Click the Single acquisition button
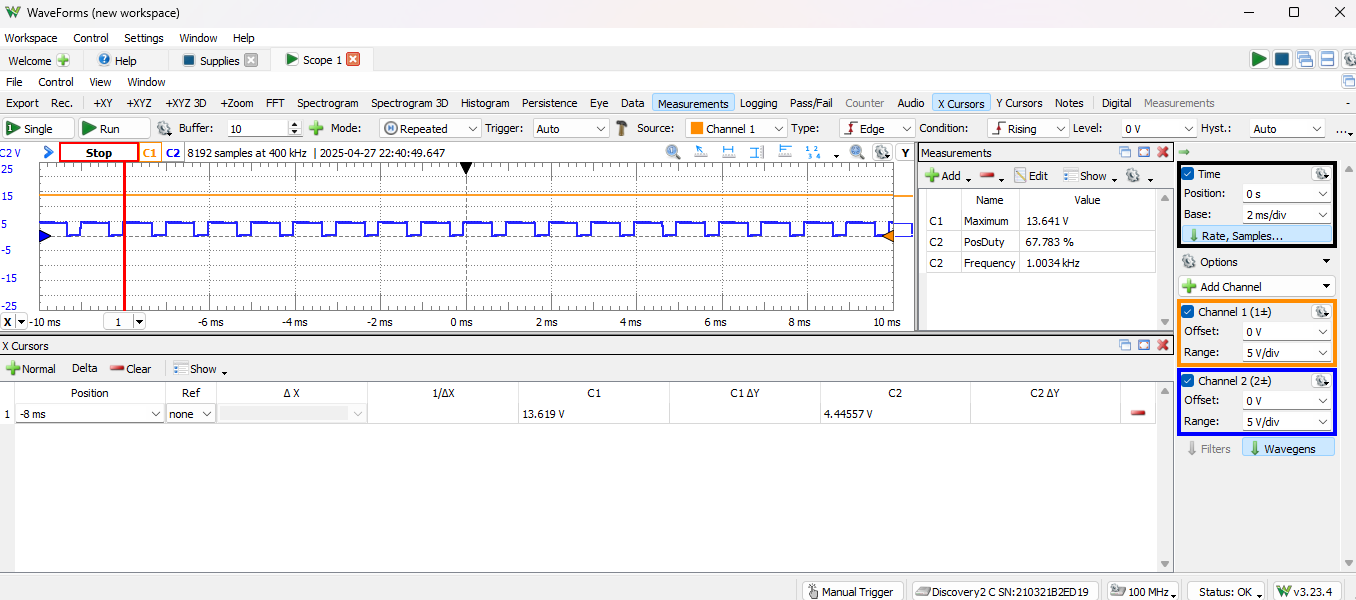The image size is (1356, 600). point(38,128)
